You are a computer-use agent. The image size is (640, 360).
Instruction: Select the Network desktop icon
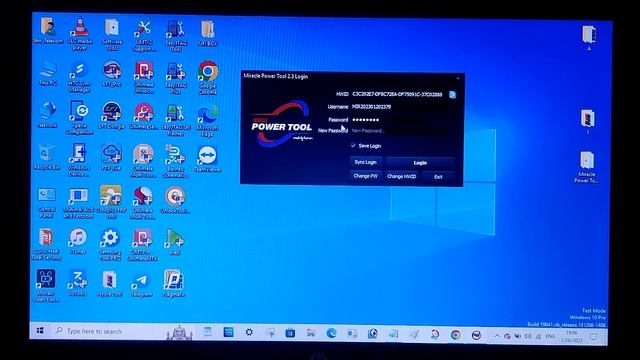pyautogui.click(x=47, y=115)
